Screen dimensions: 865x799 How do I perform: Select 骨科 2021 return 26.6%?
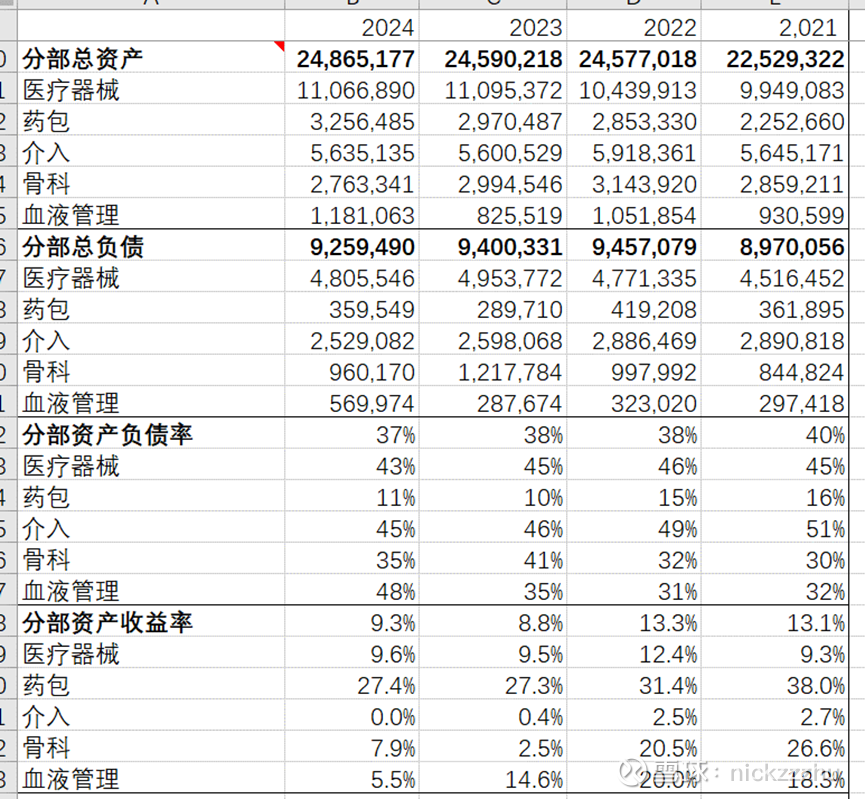774,747
